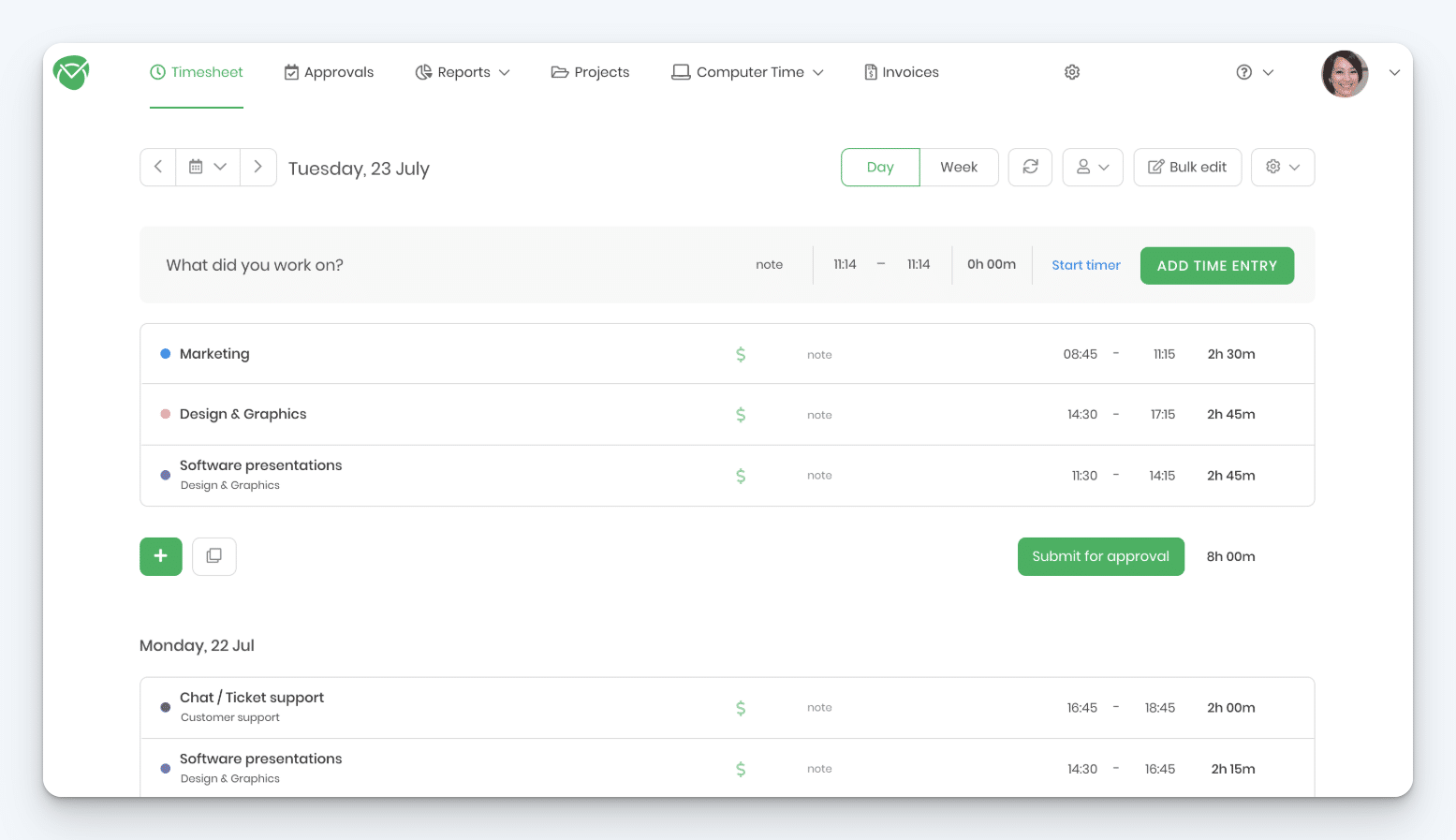Click the What did you work on field
The width and height of the screenshot is (1456, 840).
coord(254,265)
